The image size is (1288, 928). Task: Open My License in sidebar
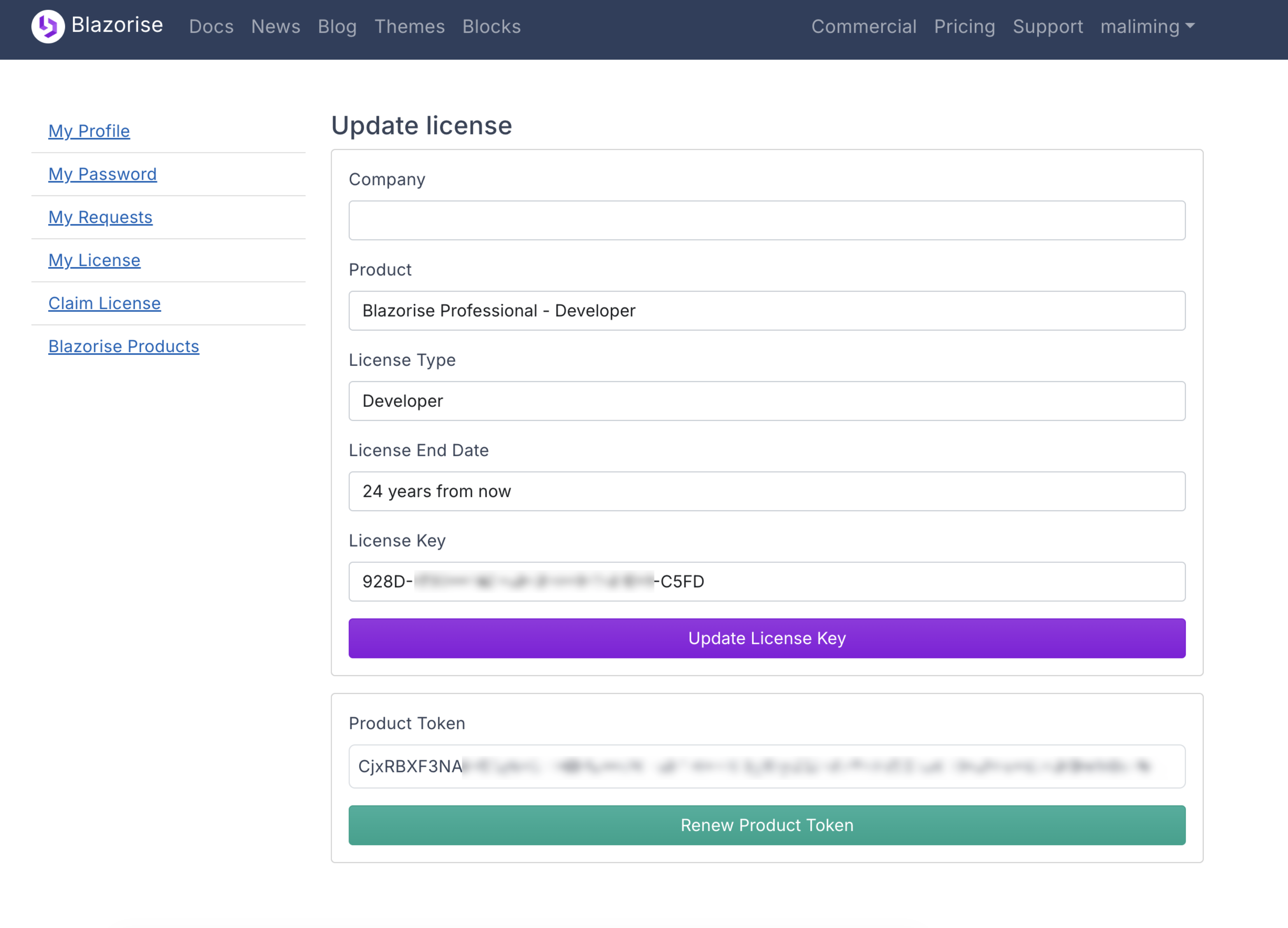coord(94,261)
